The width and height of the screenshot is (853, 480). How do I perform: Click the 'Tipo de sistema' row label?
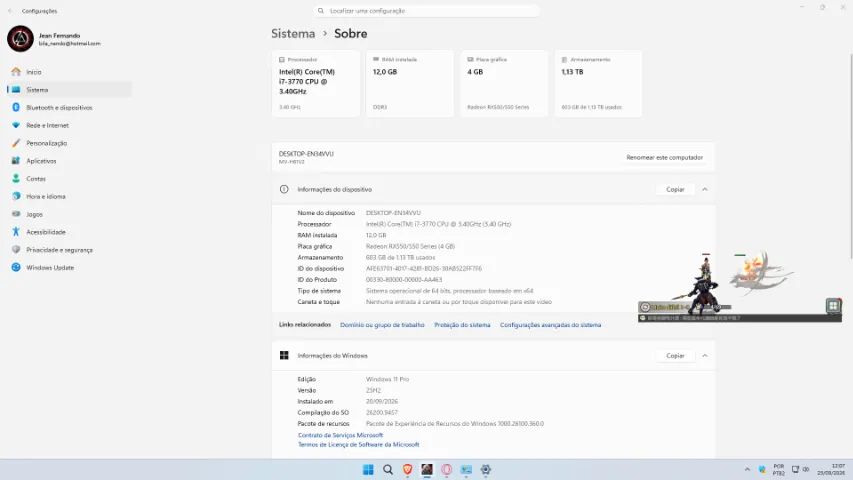(x=319, y=291)
